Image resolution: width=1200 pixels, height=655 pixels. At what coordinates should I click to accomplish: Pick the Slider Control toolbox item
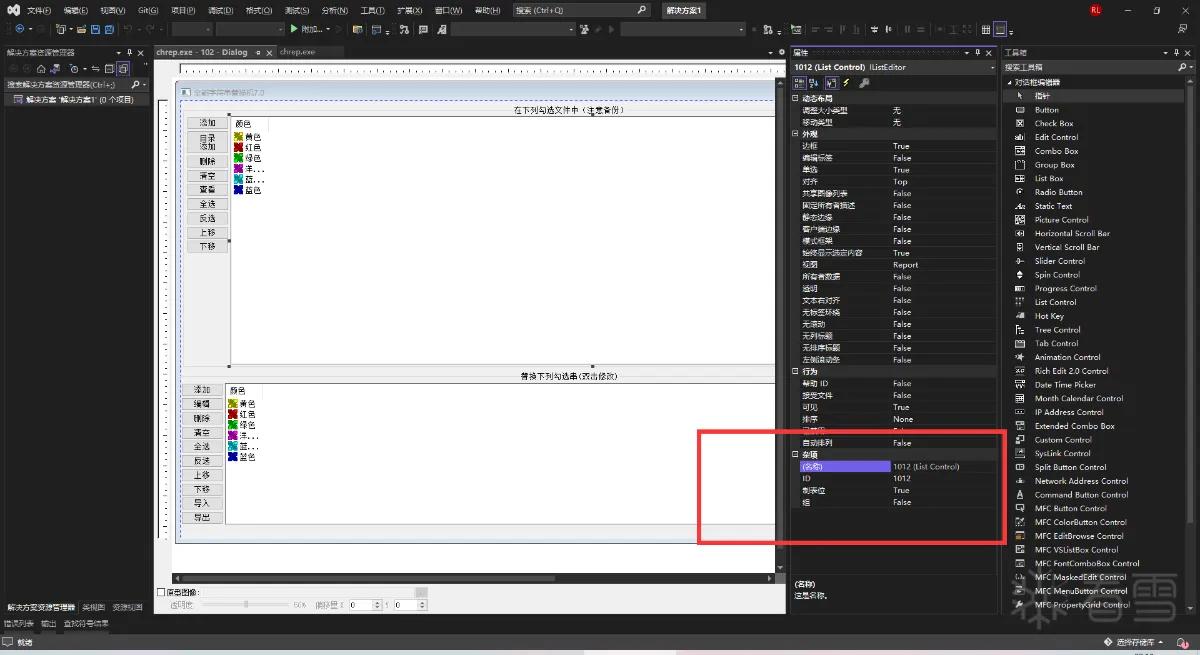(1057, 261)
